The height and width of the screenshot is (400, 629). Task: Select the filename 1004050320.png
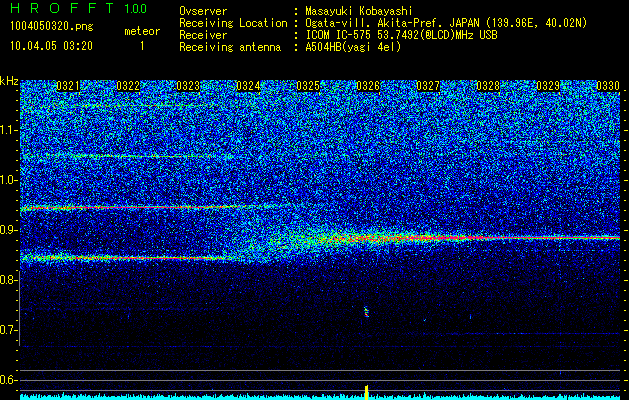pyautogui.click(x=52, y=26)
